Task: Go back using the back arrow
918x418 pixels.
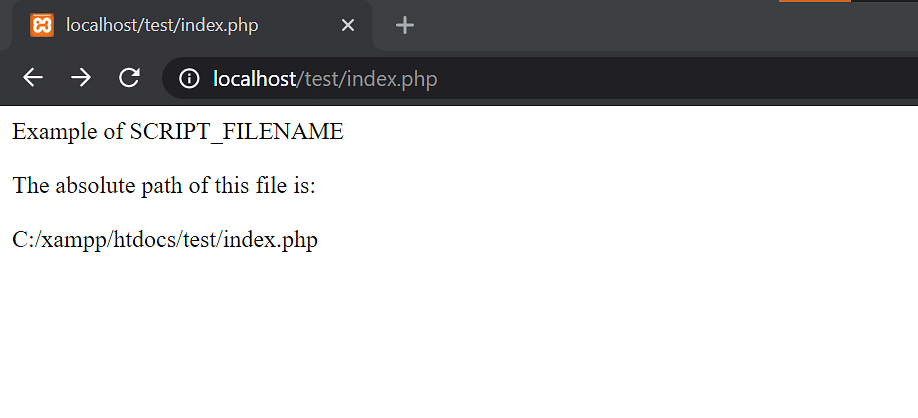Action: 33,77
